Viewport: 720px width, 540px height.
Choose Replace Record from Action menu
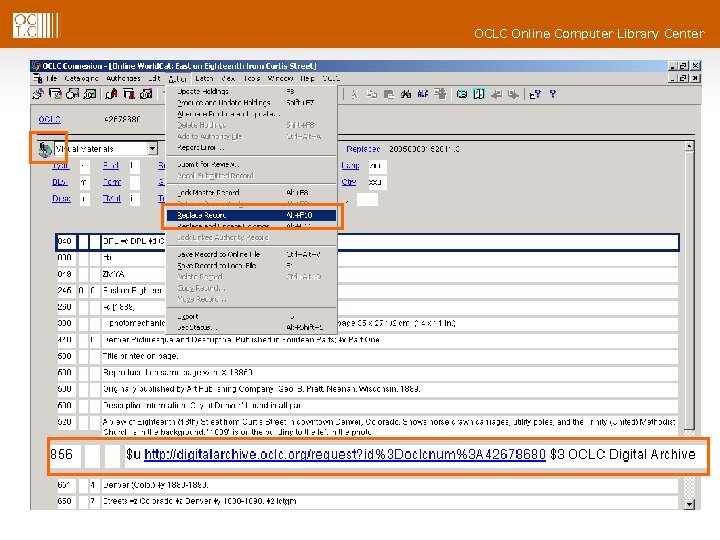[x=251, y=215]
